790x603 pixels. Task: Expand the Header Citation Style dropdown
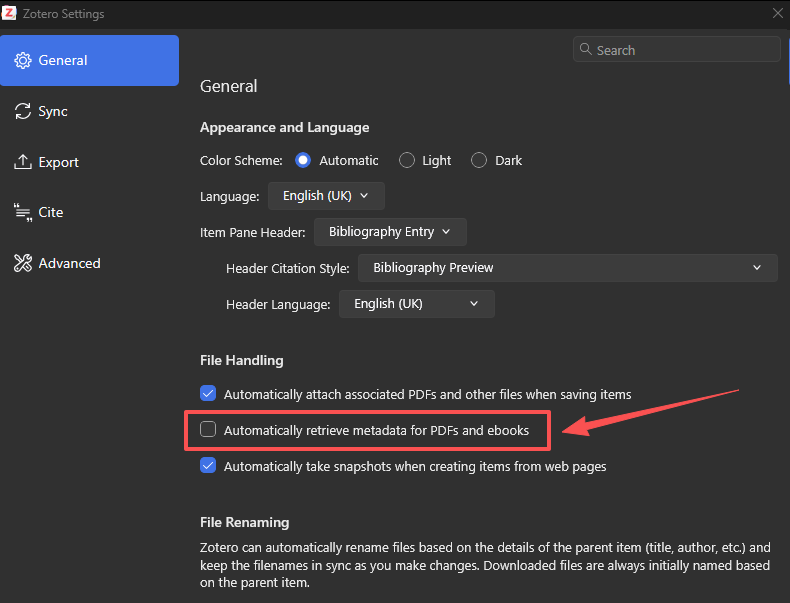[x=567, y=268]
